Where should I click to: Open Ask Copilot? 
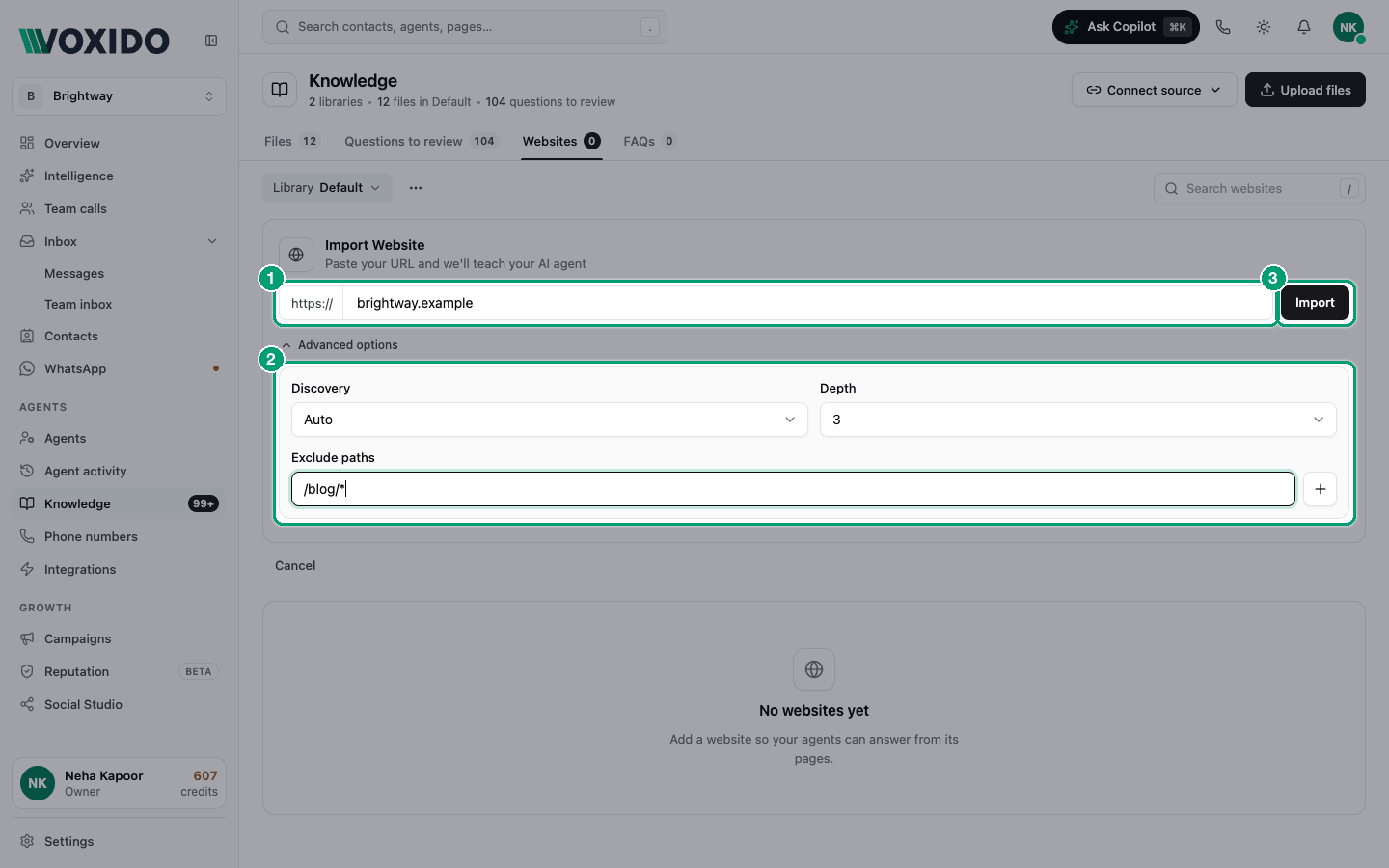1126,27
